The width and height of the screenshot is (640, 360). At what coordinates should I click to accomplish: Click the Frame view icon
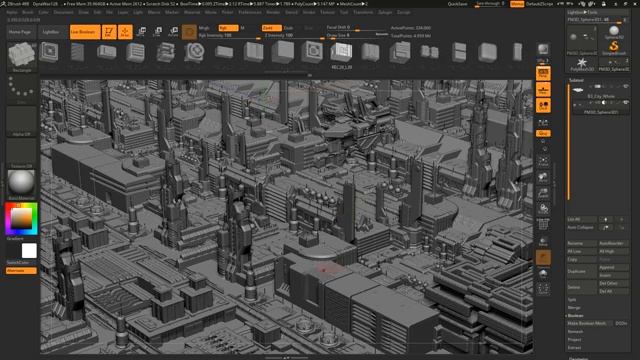coord(543,161)
